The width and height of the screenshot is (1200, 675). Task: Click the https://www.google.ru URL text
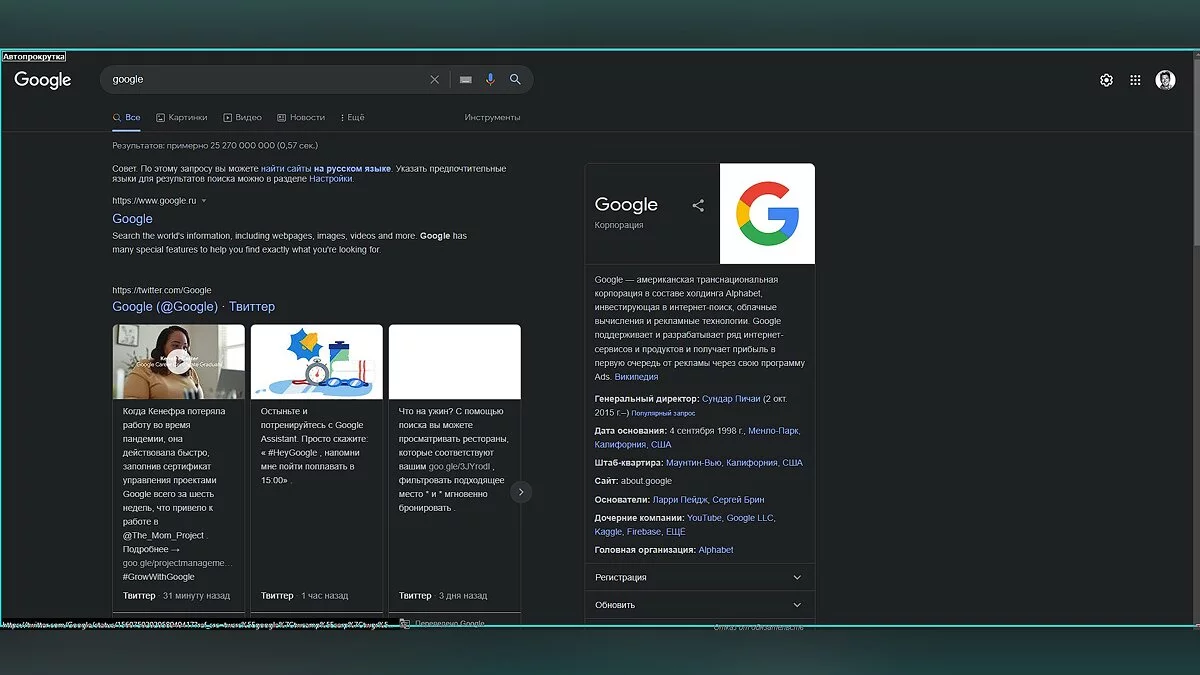(154, 201)
